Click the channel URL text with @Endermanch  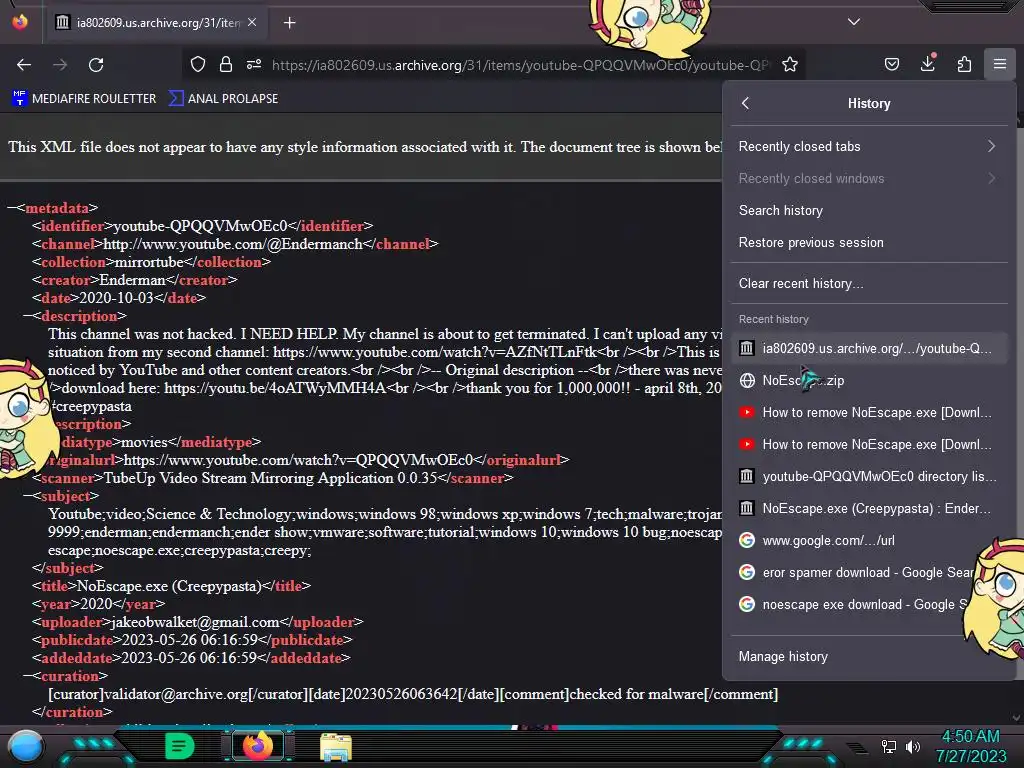[233, 244]
